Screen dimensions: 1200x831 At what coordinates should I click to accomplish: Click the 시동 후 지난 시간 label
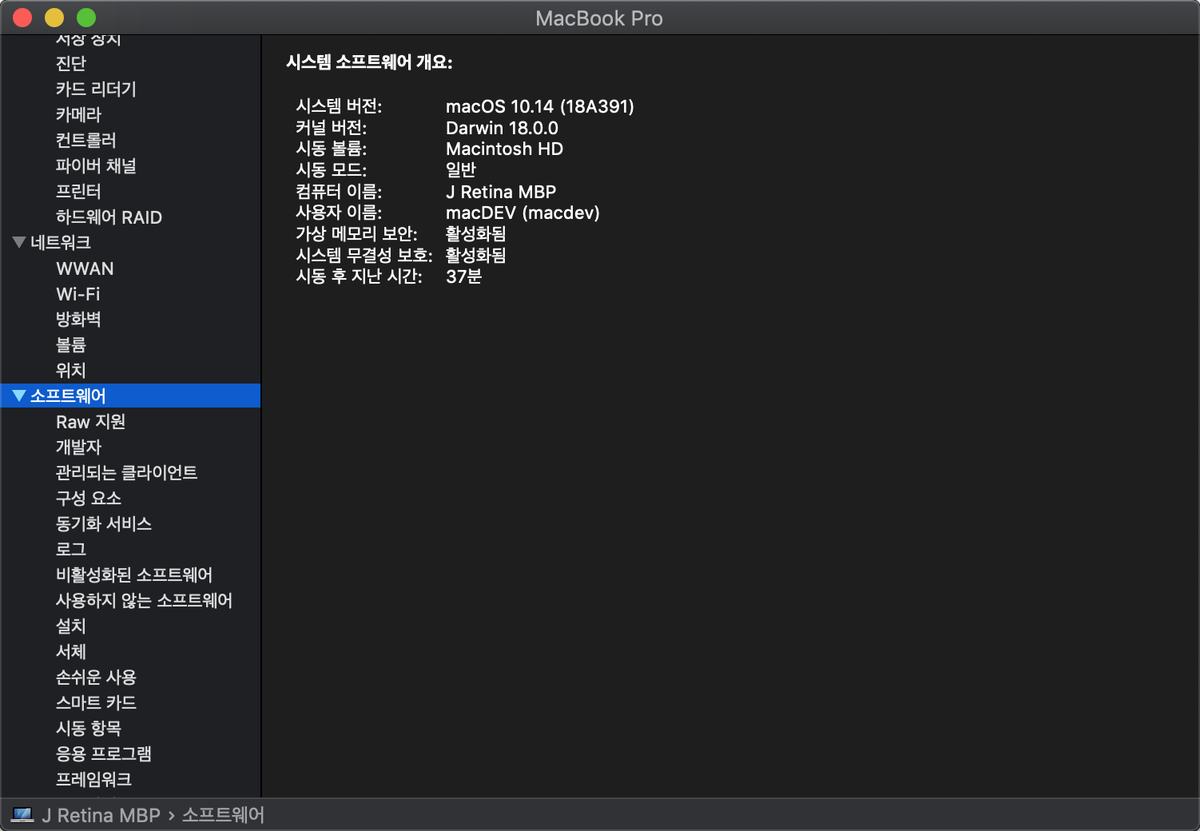click(360, 277)
